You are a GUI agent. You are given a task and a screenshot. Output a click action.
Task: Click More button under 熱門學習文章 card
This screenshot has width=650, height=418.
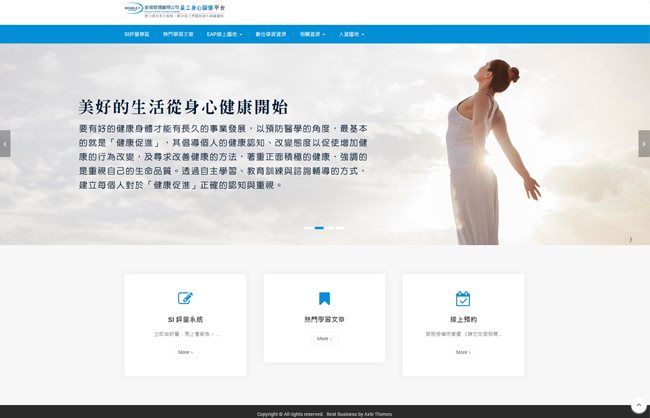click(324, 339)
